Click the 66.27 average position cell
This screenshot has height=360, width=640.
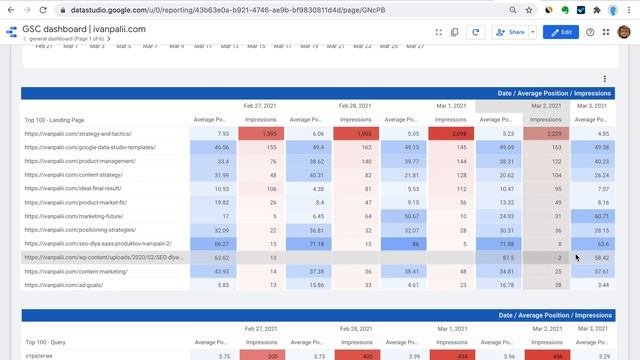(x=213, y=244)
